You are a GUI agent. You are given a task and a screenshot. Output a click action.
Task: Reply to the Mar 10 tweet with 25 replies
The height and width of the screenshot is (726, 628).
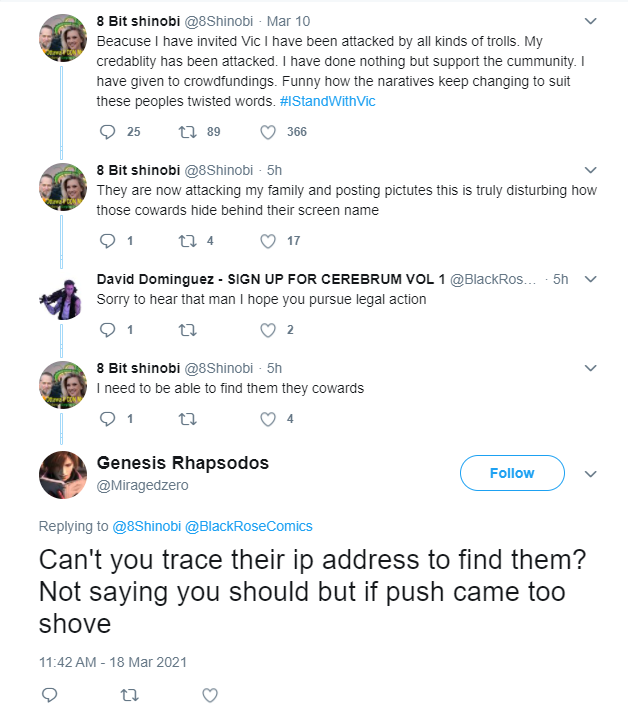click(x=107, y=132)
